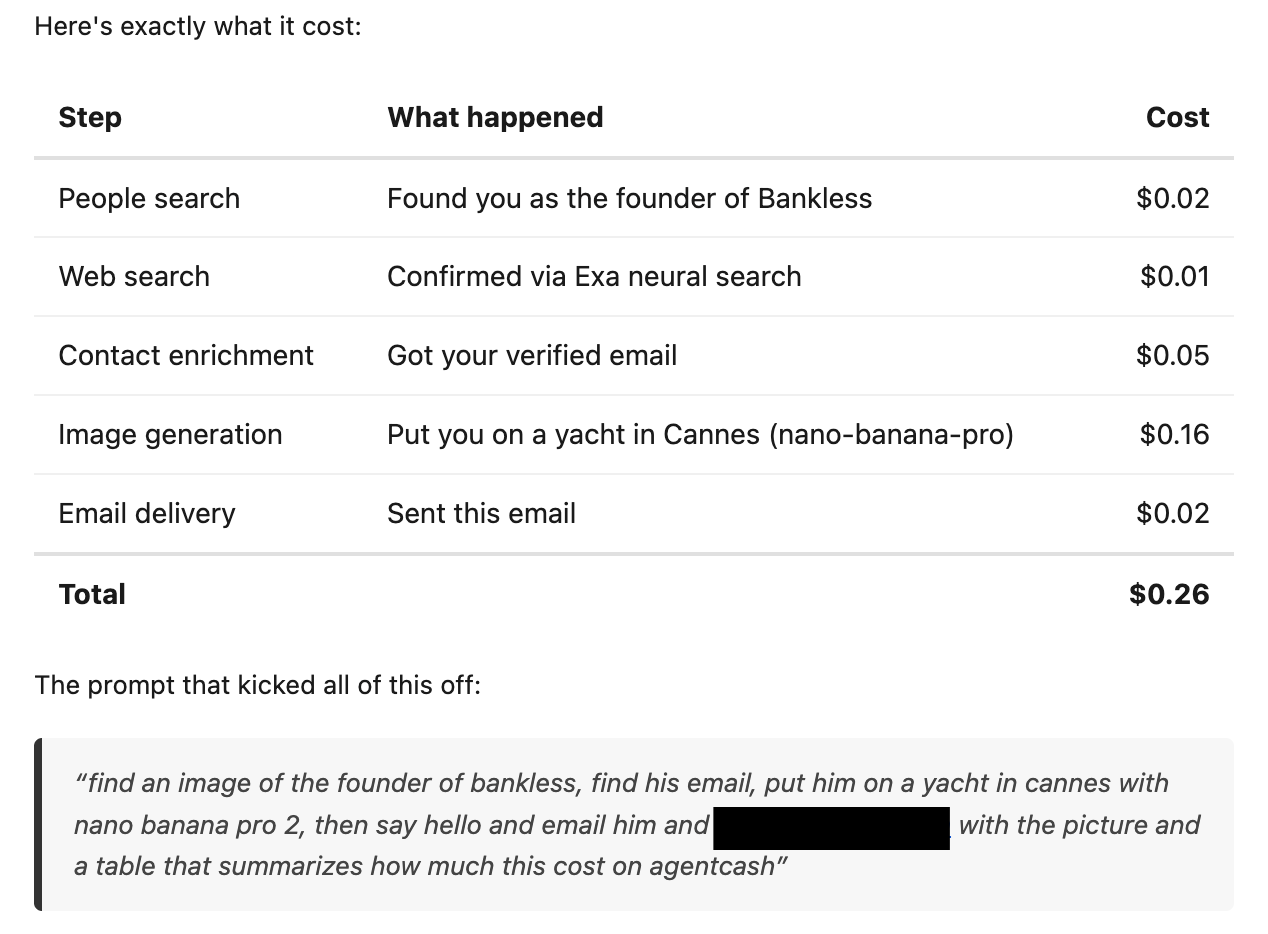
Task: Click "Sent this email" text
Action: point(481,514)
